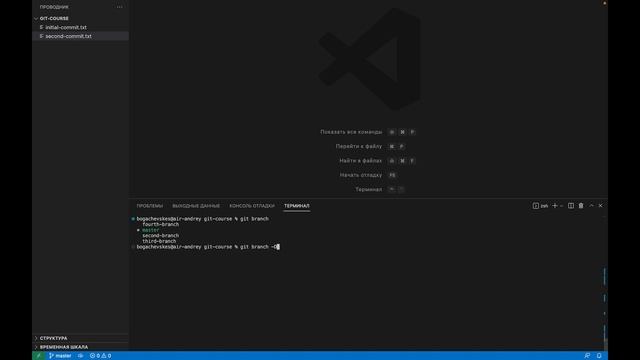Viewport: 640px width, 360px height.
Task: Click in the terminal input line with git branch -D
Action: [208, 247]
